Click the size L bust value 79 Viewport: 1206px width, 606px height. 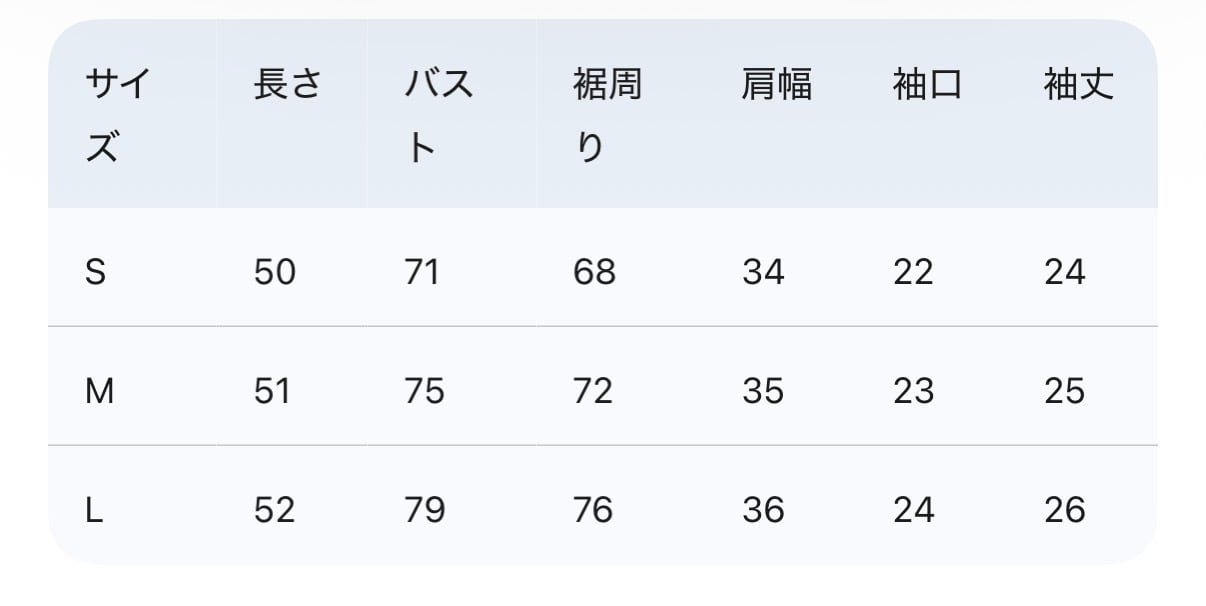click(x=424, y=510)
